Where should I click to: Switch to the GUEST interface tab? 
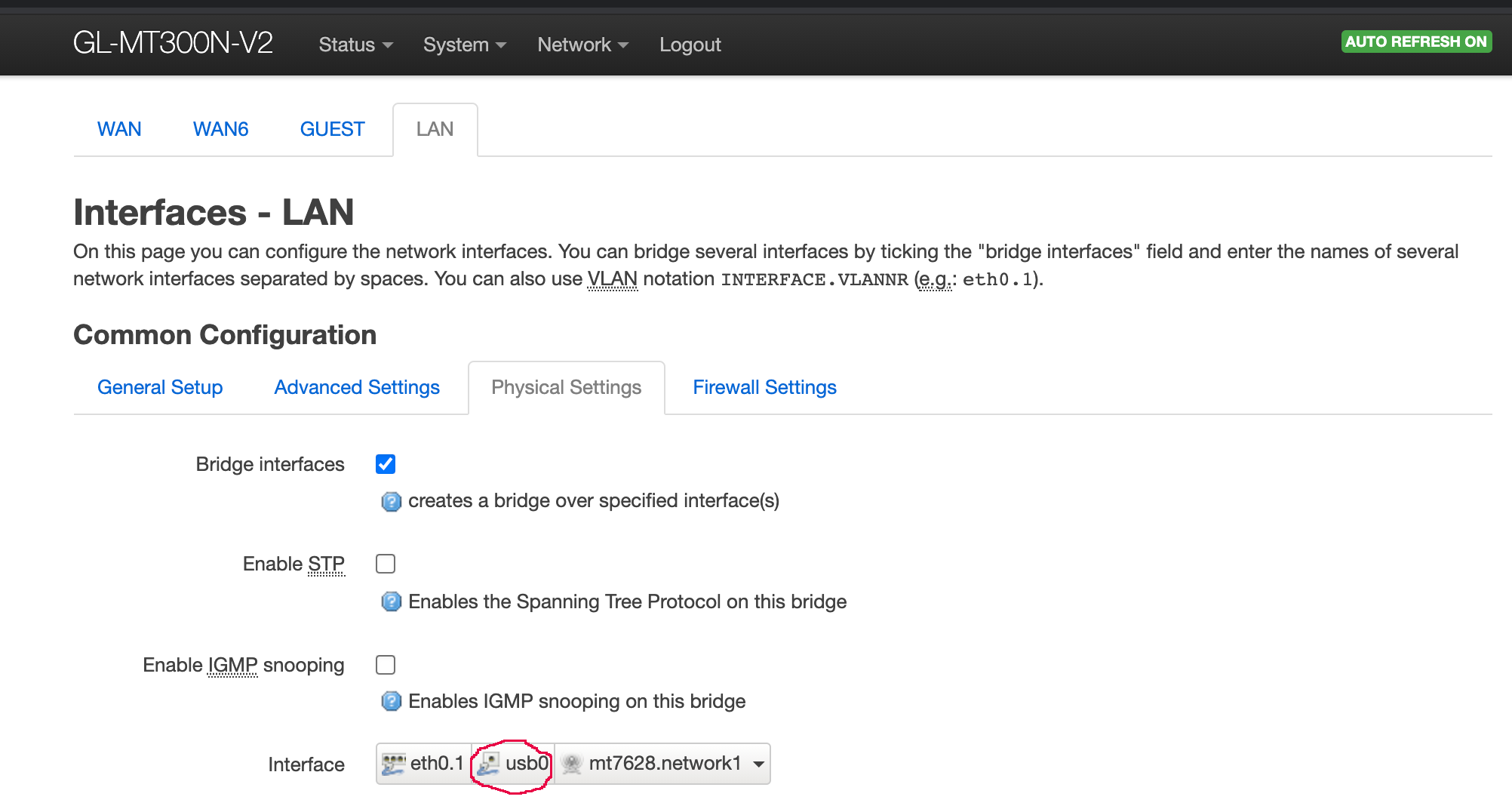pyautogui.click(x=332, y=129)
